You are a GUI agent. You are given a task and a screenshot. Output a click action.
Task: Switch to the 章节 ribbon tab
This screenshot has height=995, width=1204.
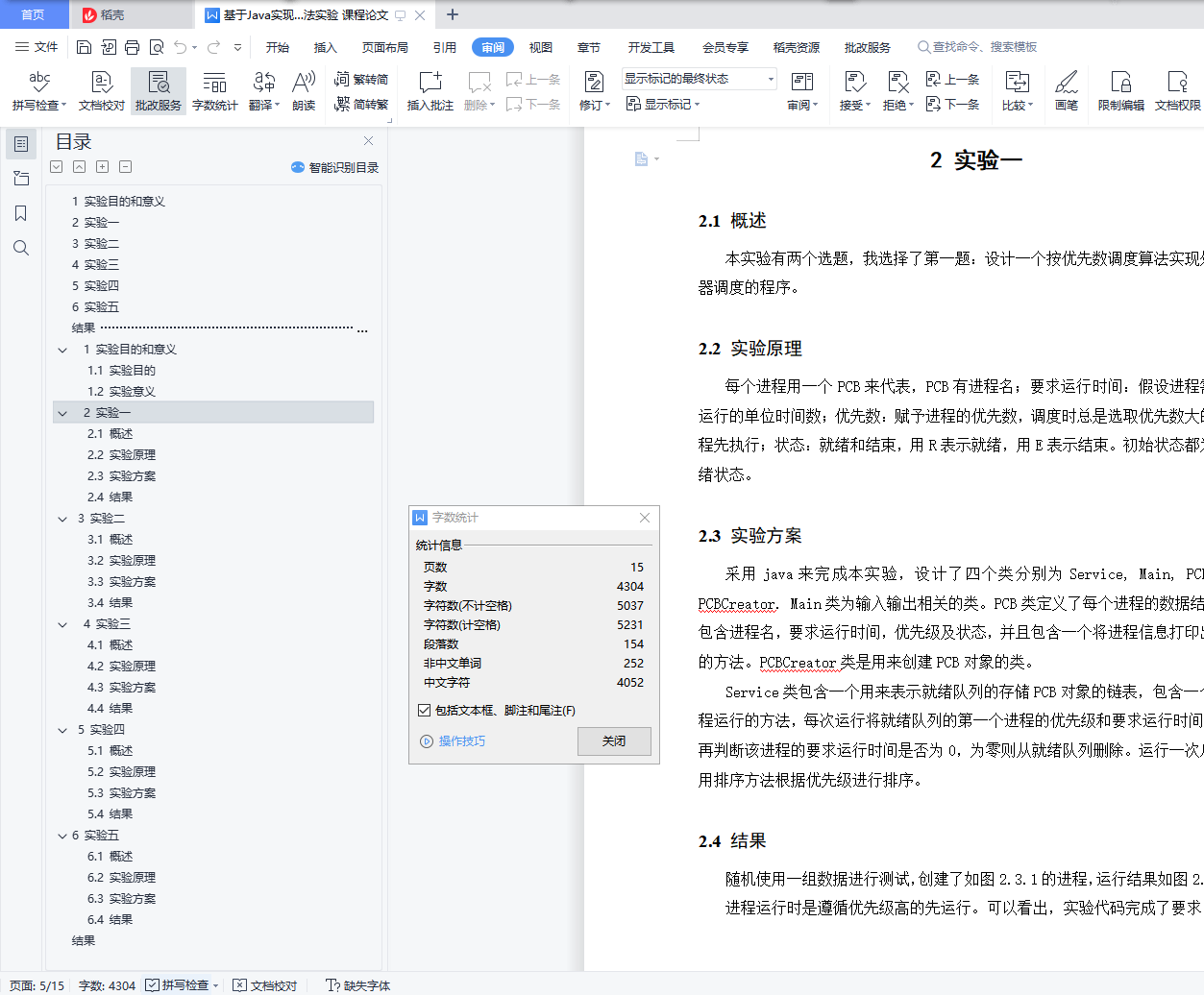pyautogui.click(x=589, y=47)
